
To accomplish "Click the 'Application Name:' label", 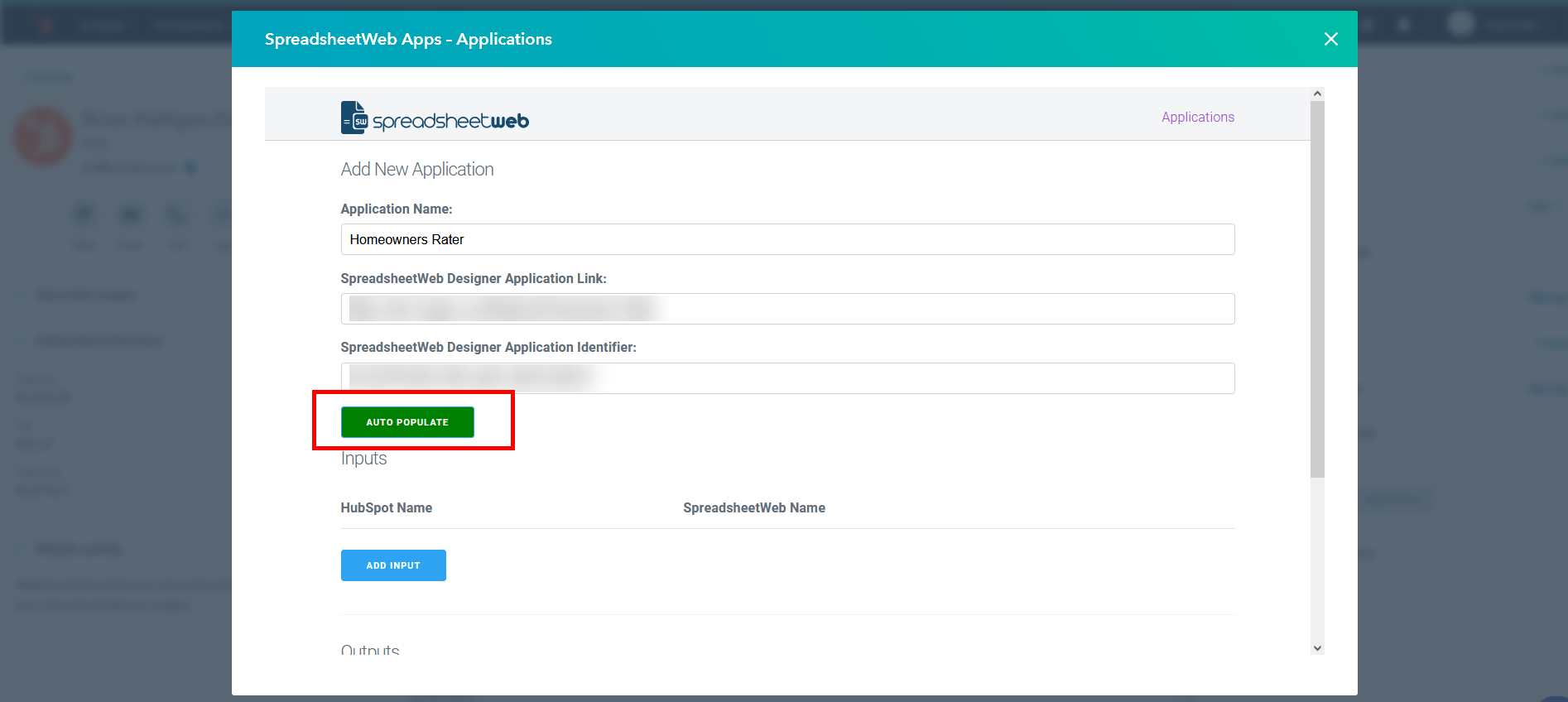I will click(x=397, y=209).
